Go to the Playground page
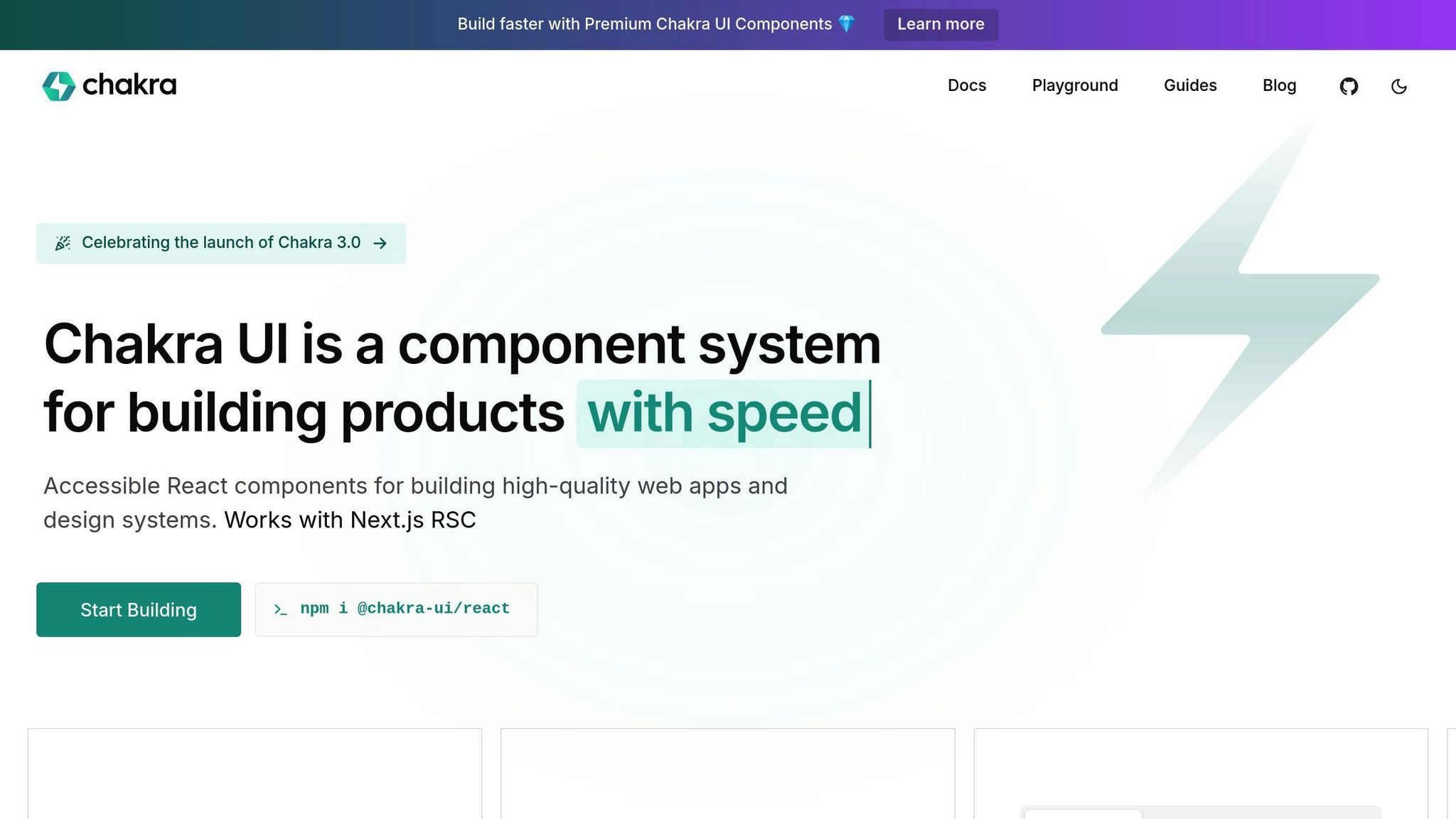This screenshot has width=1456, height=819. 1074,85
